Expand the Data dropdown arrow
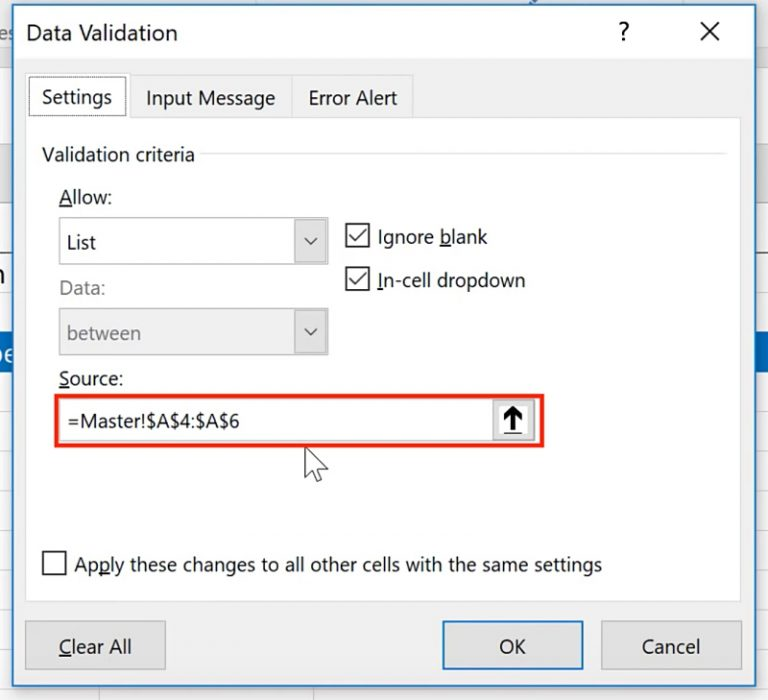768x700 pixels. point(311,332)
